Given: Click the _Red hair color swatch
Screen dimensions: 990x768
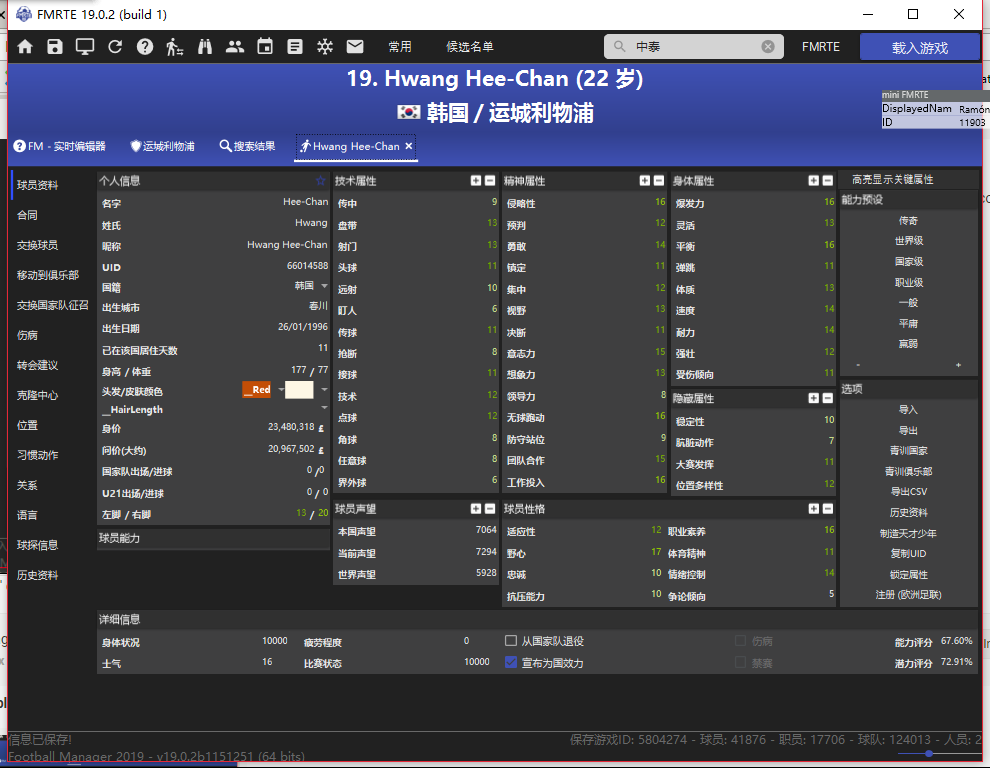Looking at the screenshot, I should pyautogui.click(x=257, y=390).
